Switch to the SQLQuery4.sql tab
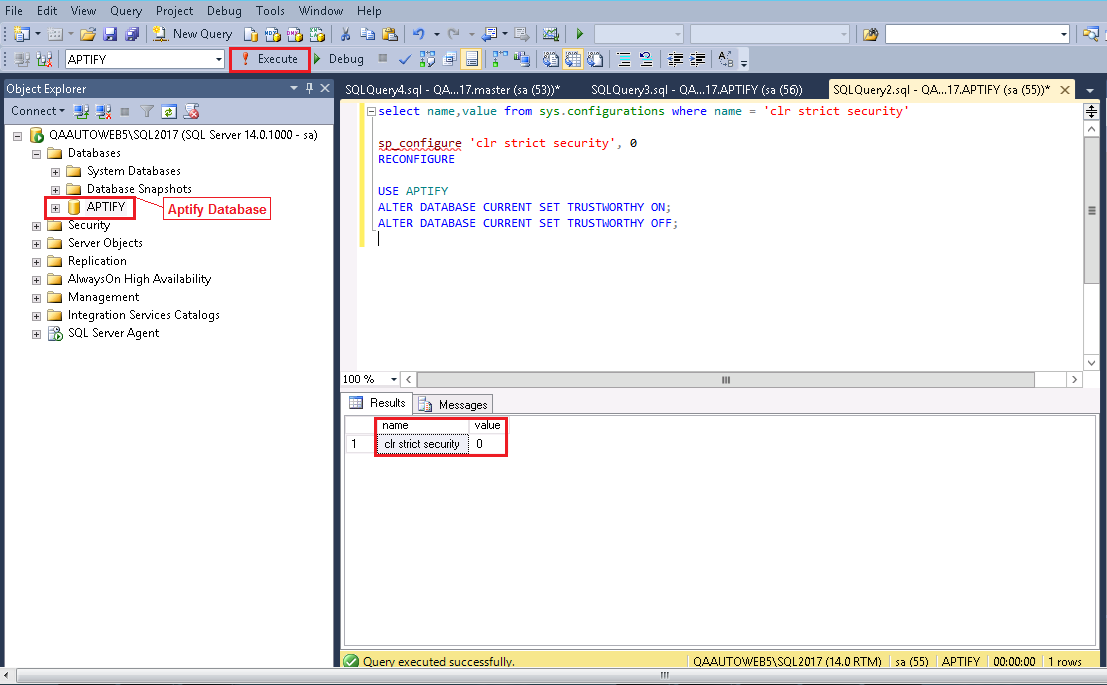The width and height of the screenshot is (1107, 685). (x=453, y=90)
